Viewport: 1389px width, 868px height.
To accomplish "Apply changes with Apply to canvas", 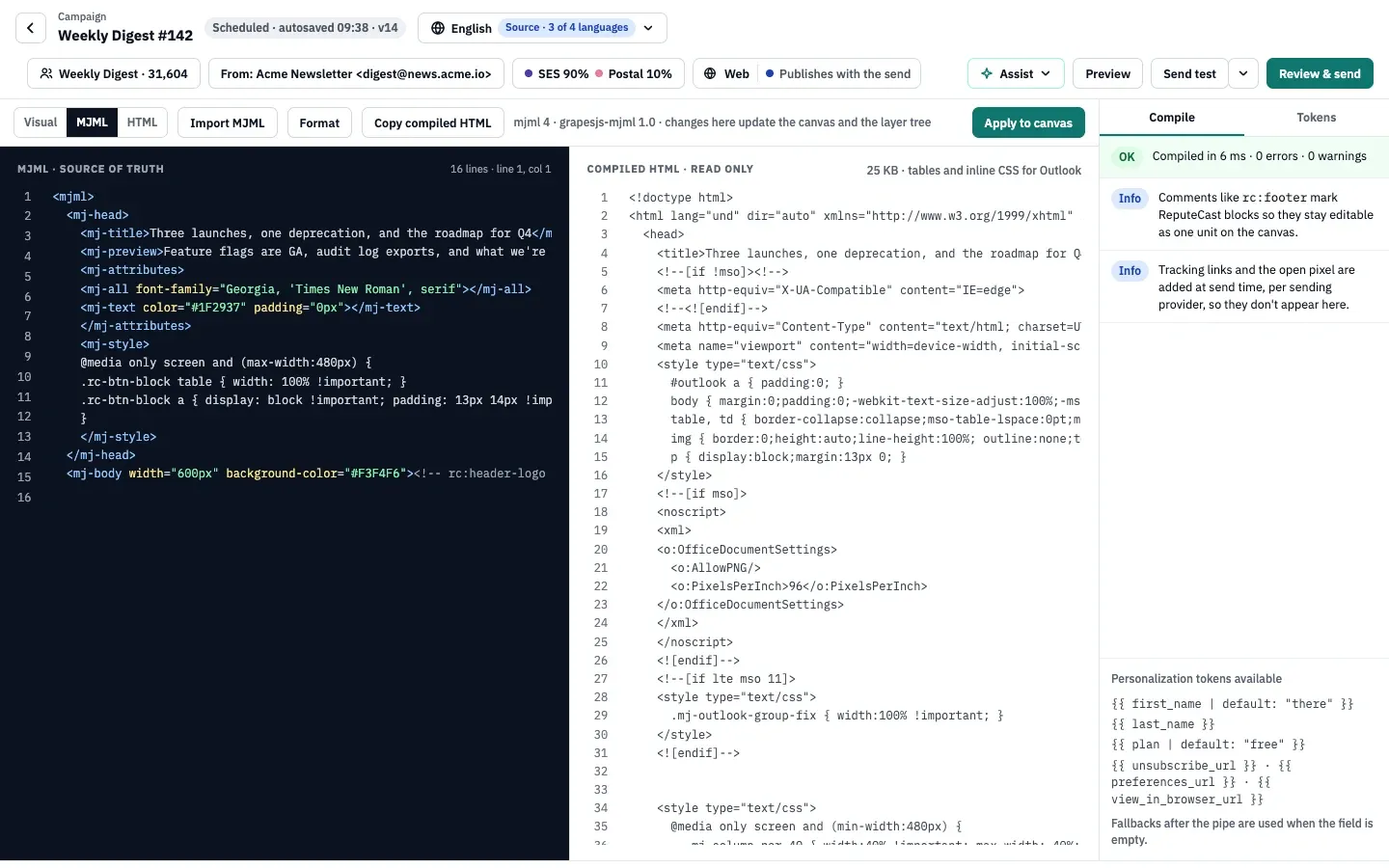I will (1028, 122).
